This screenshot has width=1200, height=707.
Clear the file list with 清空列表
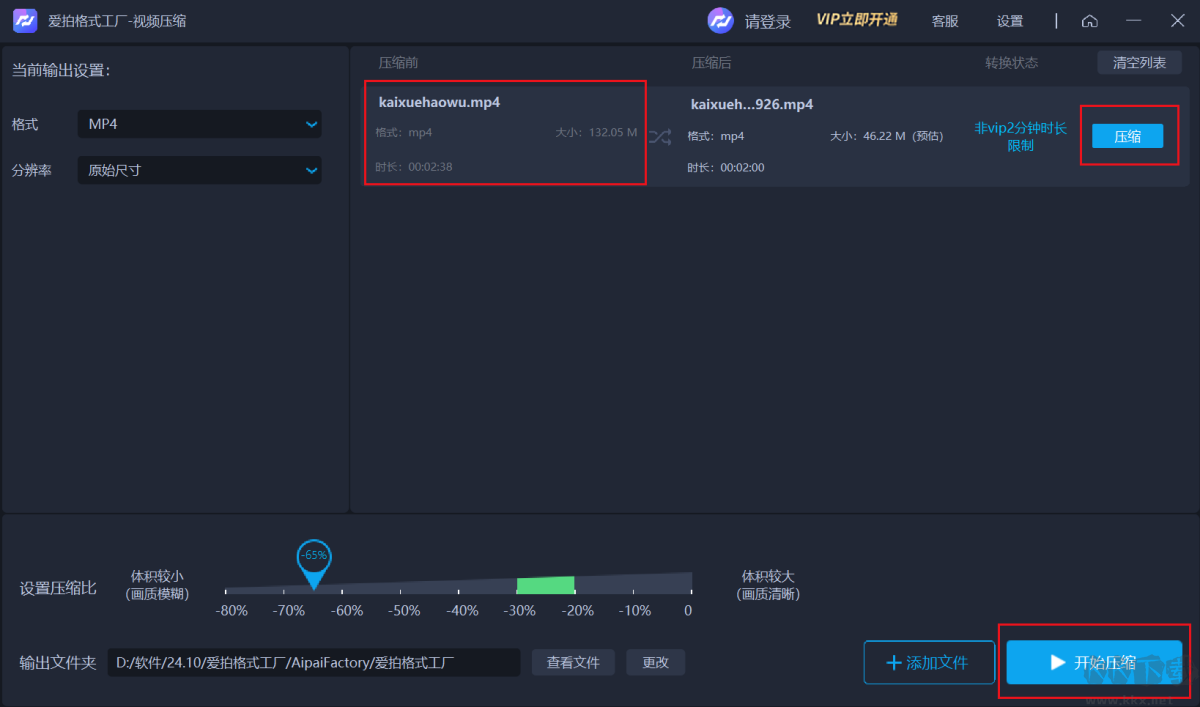coord(1139,62)
